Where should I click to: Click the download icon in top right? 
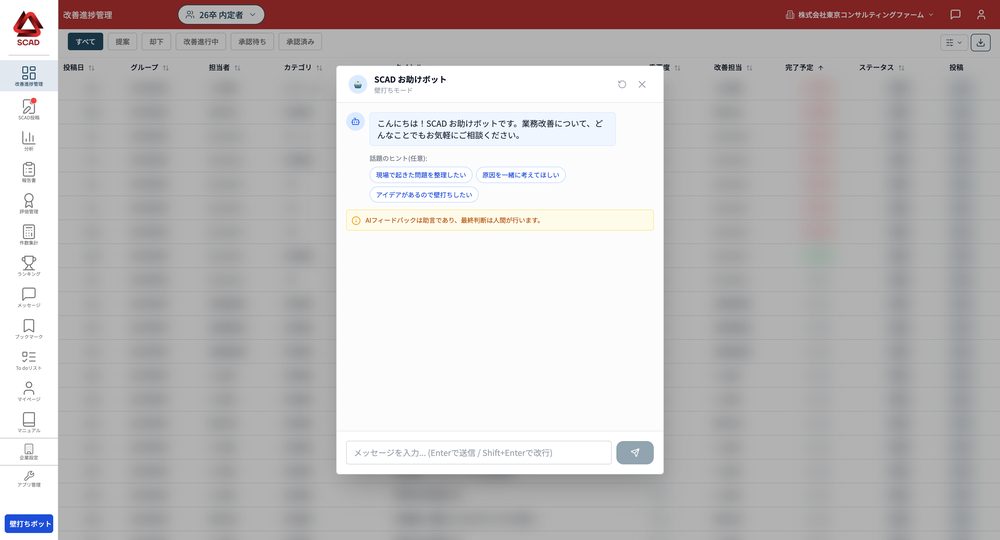click(x=980, y=43)
